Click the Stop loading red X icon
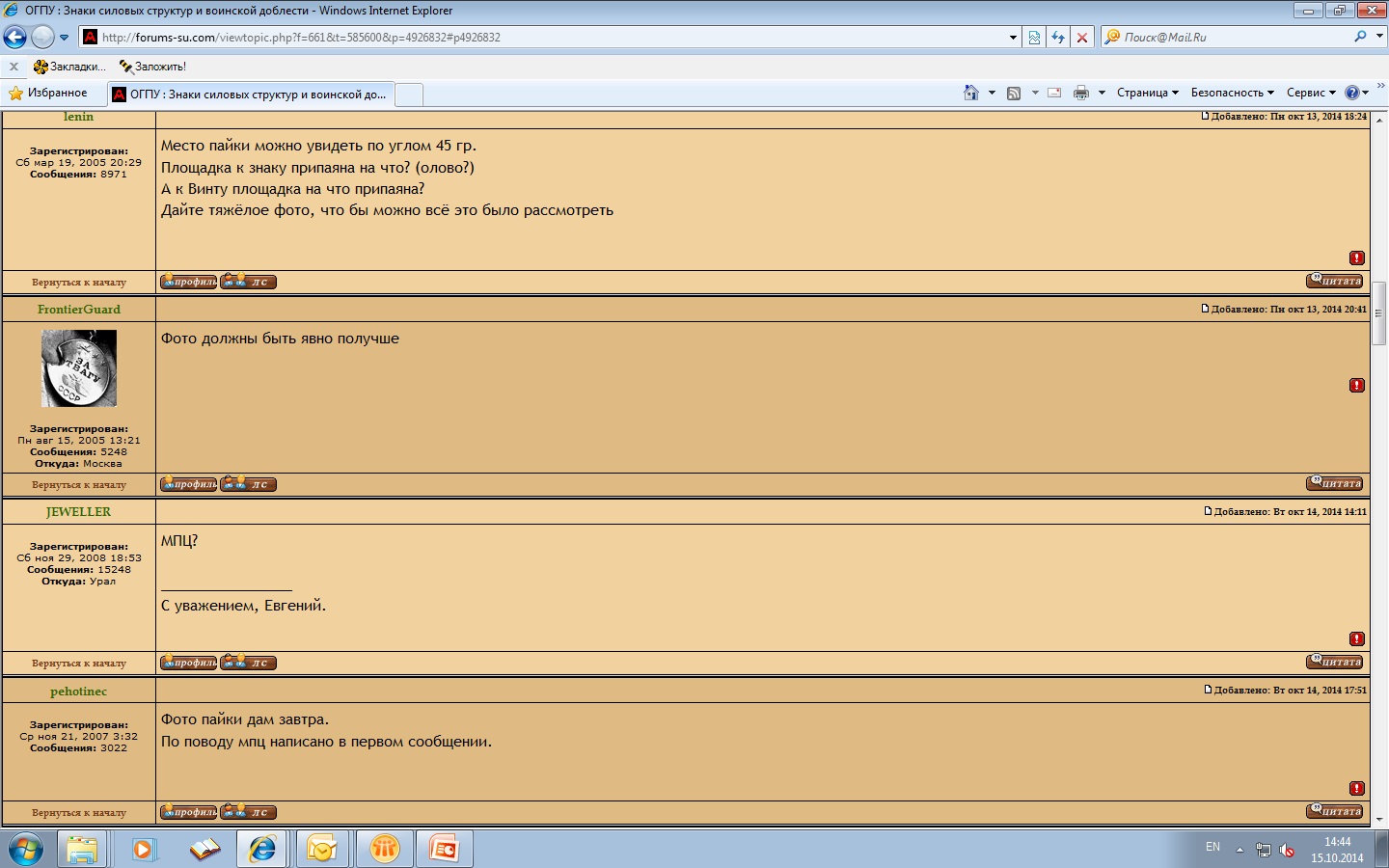1389x868 pixels. tap(1082, 38)
